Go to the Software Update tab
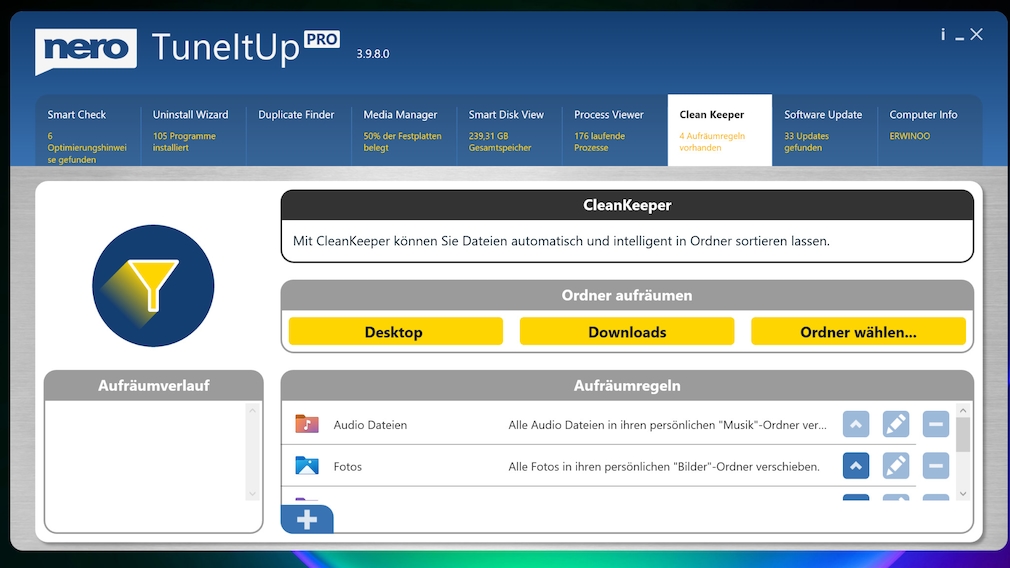The width and height of the screenshot is (1010, 568). pyautogui.click(x=824, y=130)
